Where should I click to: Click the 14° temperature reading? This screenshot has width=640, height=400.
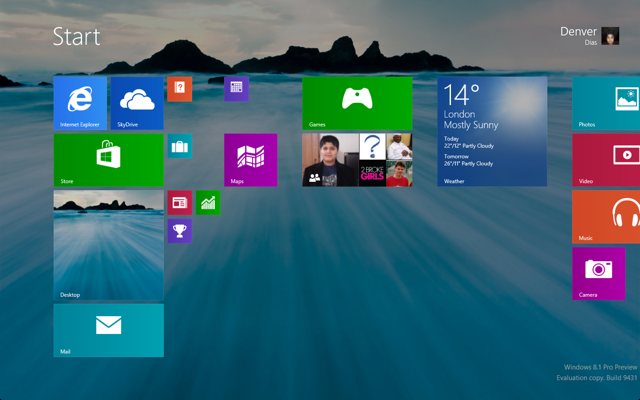(462, 95)
